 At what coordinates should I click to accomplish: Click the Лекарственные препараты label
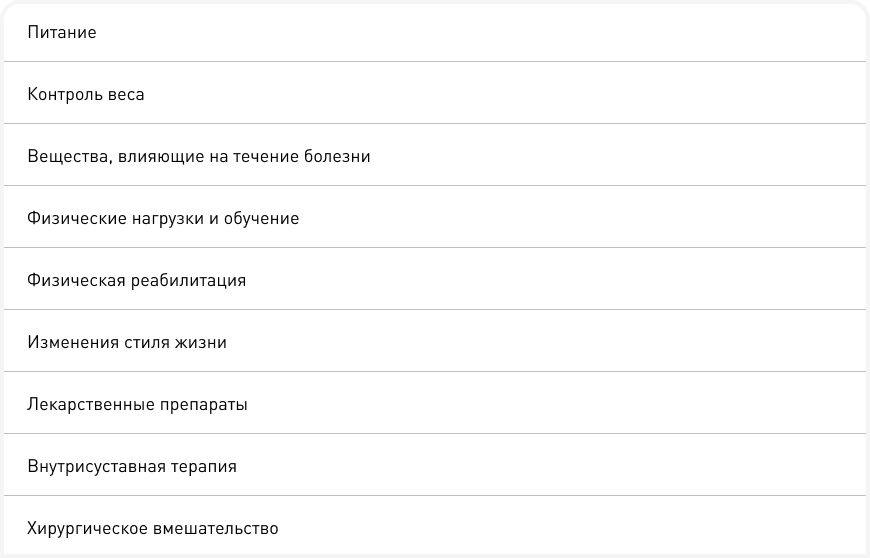[138, 405]
